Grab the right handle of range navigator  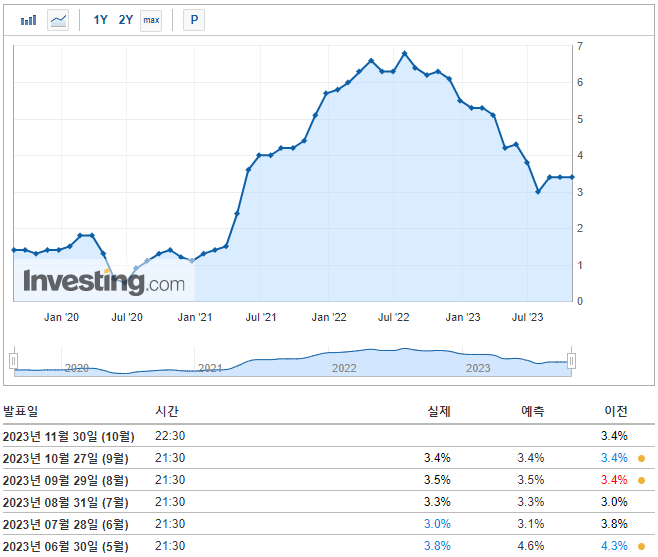coord(571,361)
